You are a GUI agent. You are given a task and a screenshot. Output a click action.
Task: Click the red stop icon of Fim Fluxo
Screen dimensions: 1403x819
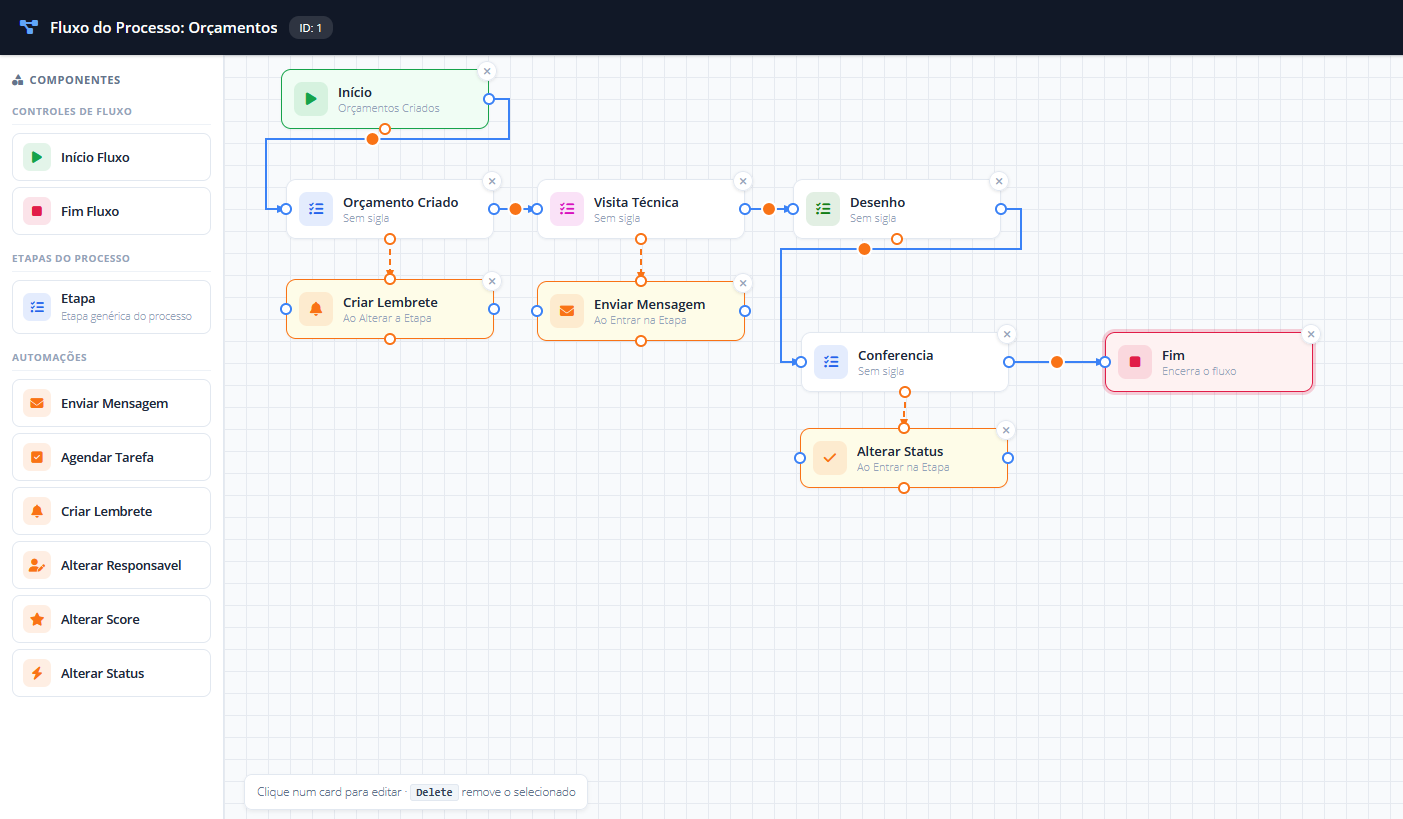coord(37,211)
